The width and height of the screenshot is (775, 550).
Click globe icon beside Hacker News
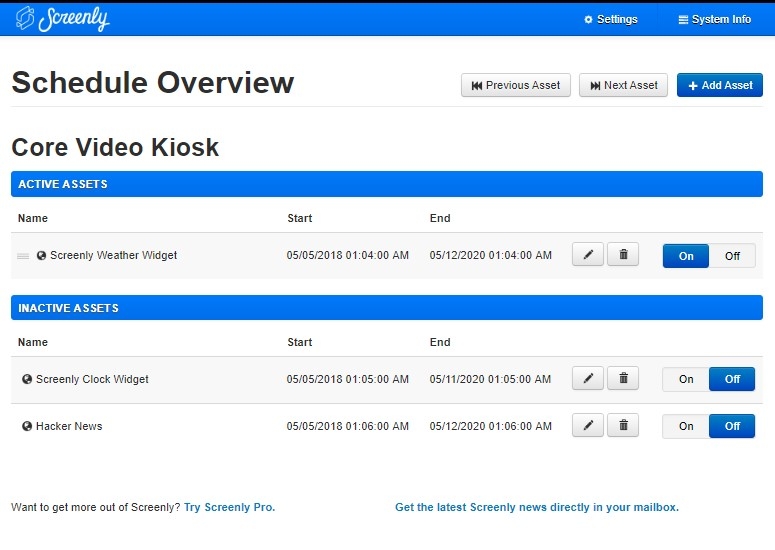pyautogui.click(x=27, y=426)
